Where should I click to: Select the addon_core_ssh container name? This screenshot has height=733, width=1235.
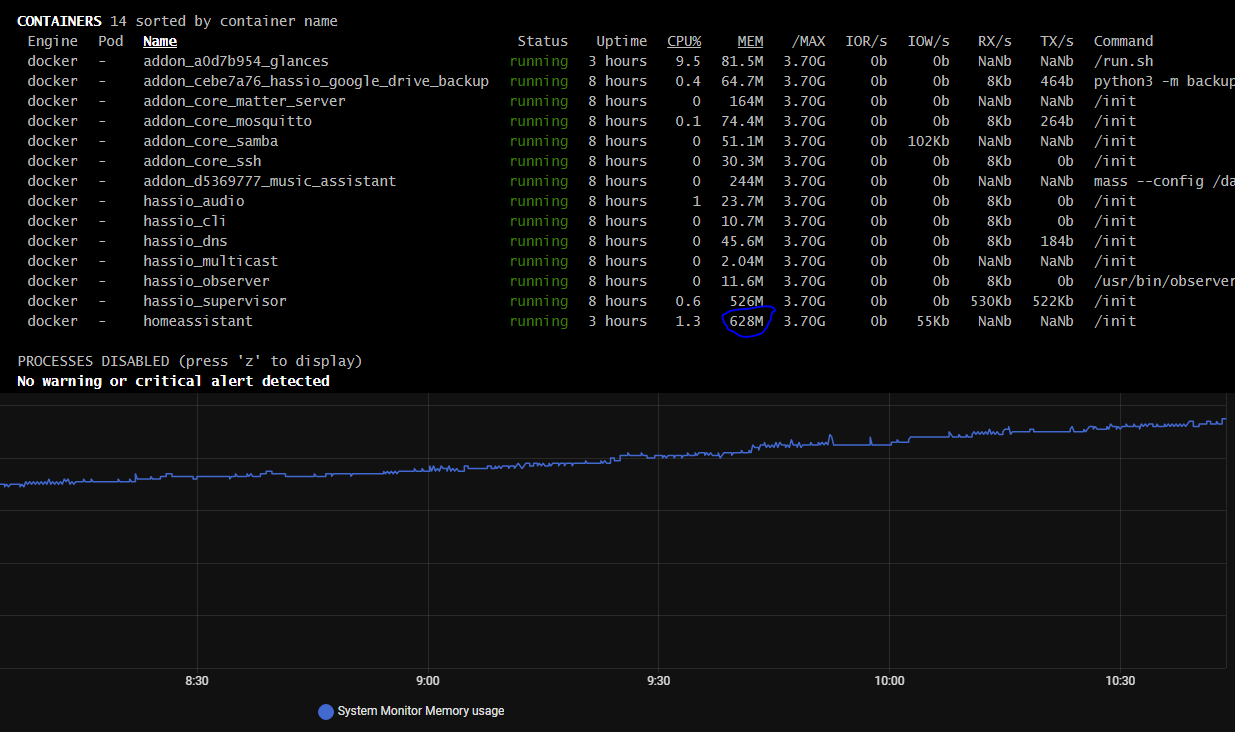coord(202,161)
